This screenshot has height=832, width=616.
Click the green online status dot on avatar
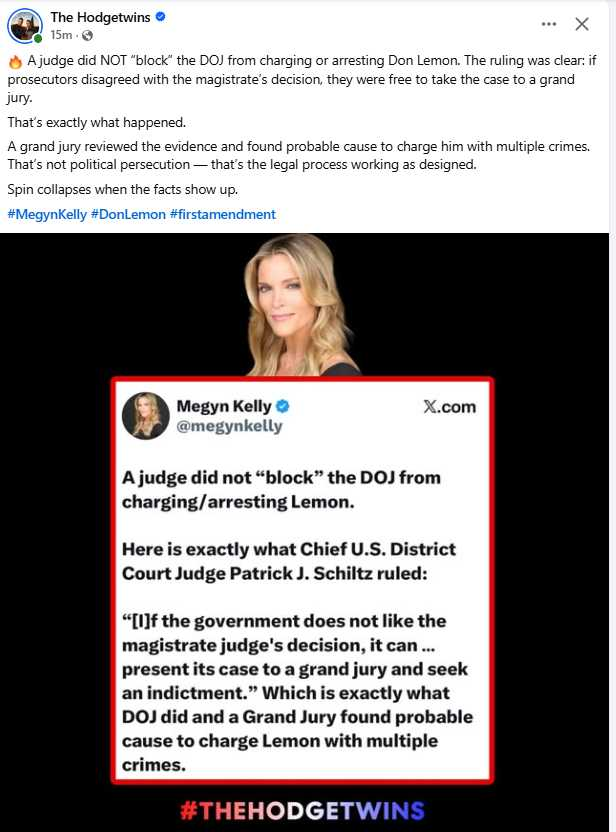coord(38,39)
